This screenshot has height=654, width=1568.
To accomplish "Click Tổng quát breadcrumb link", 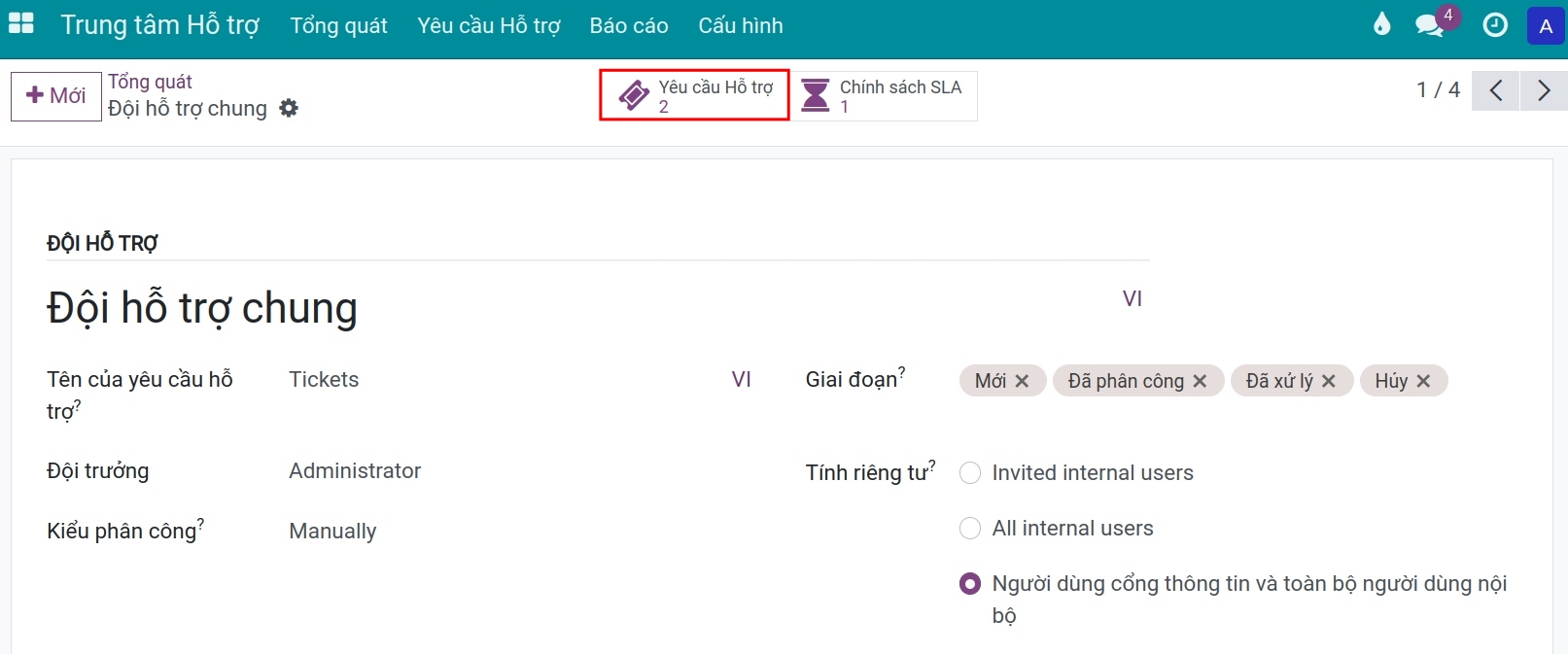I will 150,82.
